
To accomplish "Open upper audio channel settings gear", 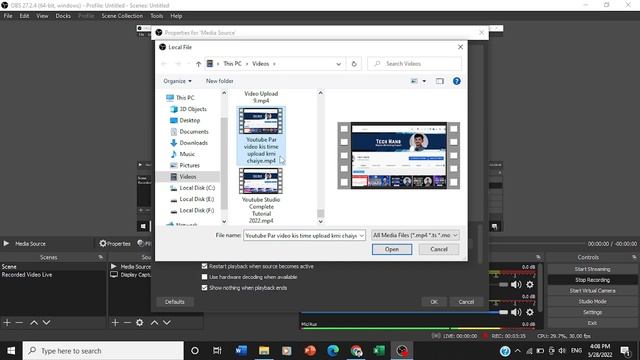I will (530, 284).
